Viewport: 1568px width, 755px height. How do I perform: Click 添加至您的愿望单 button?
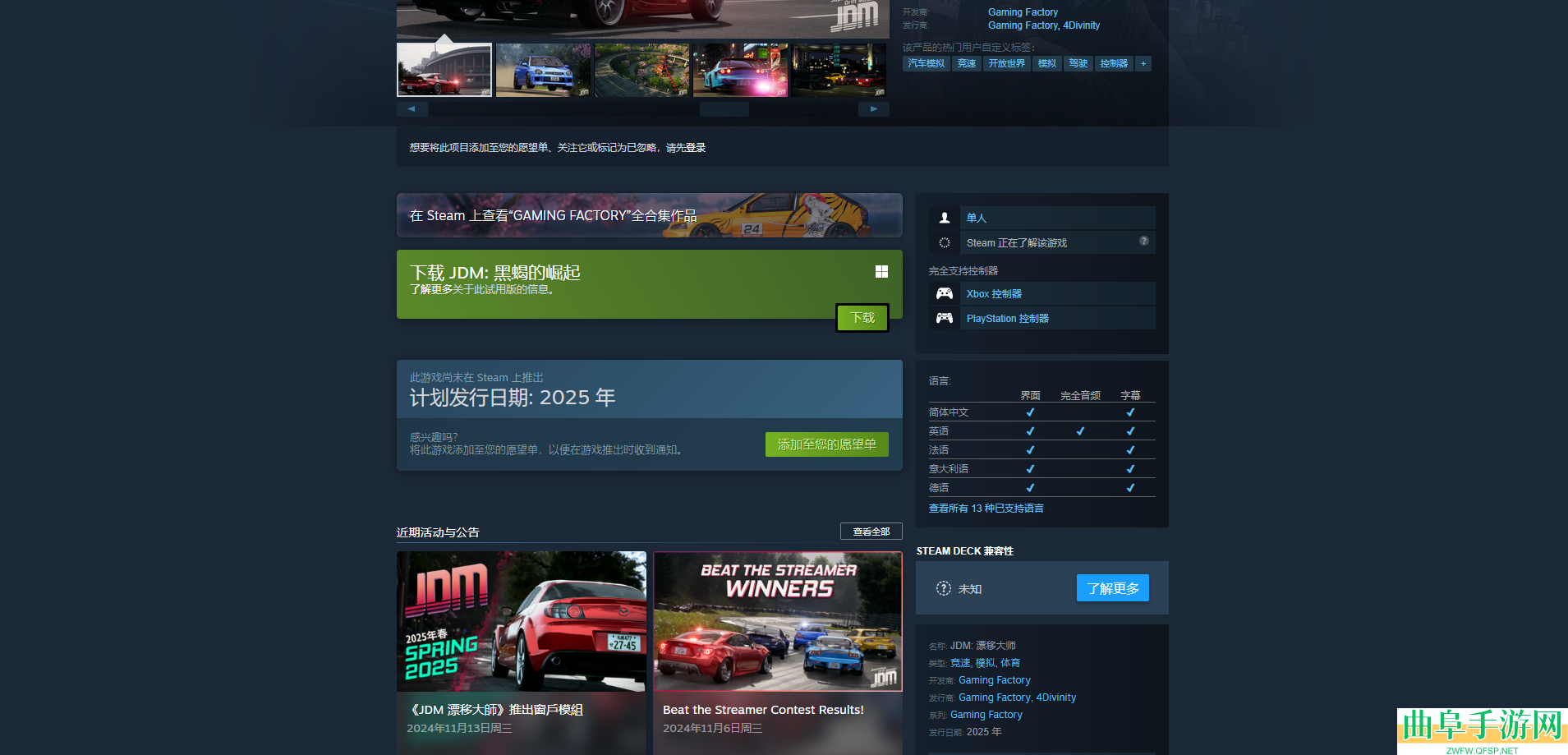tap(827, 444)
